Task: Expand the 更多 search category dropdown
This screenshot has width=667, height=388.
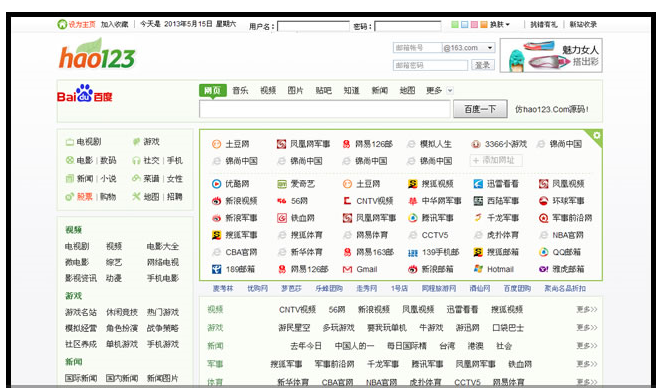Action: [450, 91]
